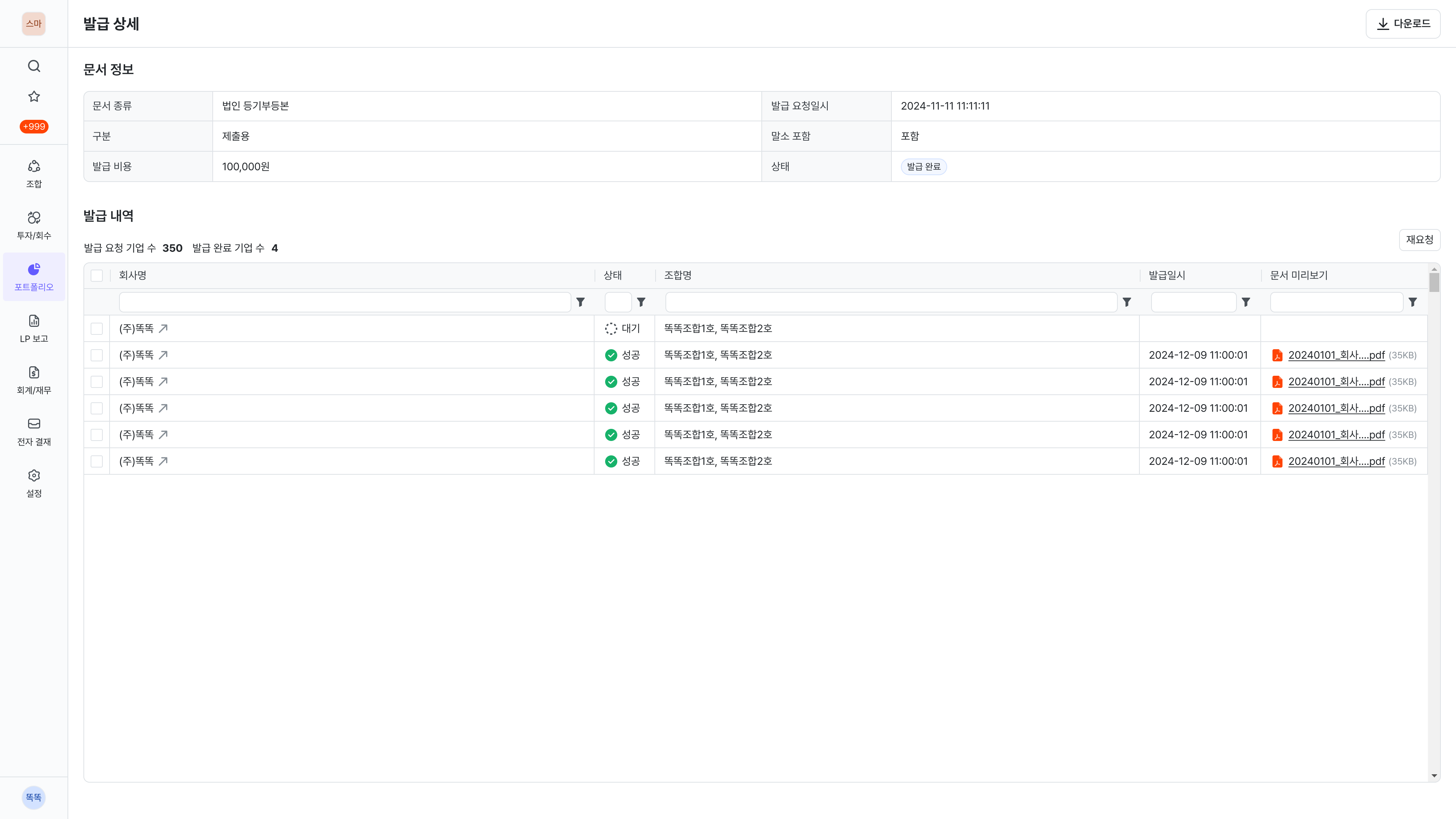Image resolution: width=1456 pixels, height=819 pixels.
Task: Open 설정 settings gear icon
Action: tap(34, 475)
